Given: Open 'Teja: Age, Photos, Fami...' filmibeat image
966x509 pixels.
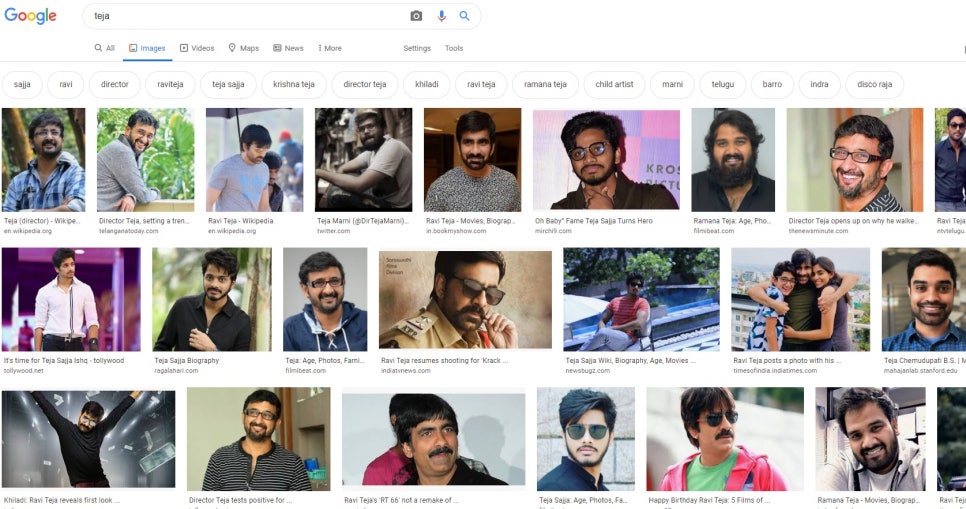Looking at the screenshot, I should pos(325,299).
